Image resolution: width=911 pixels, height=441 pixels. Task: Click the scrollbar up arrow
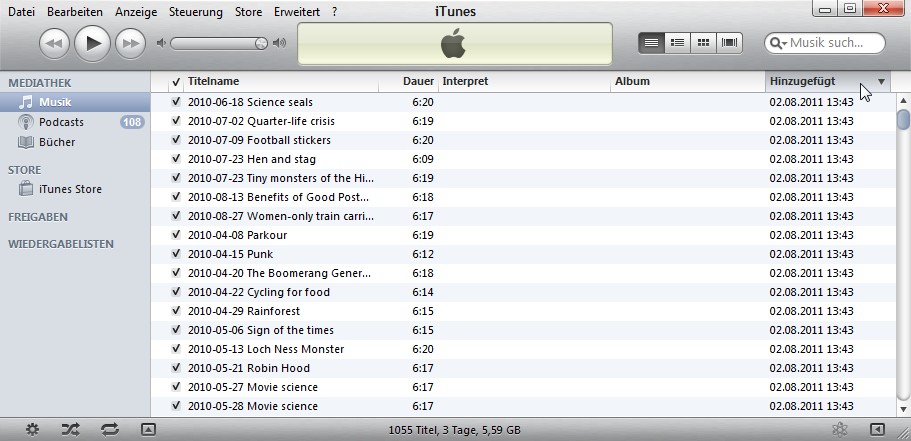click(x=903, y=101)
